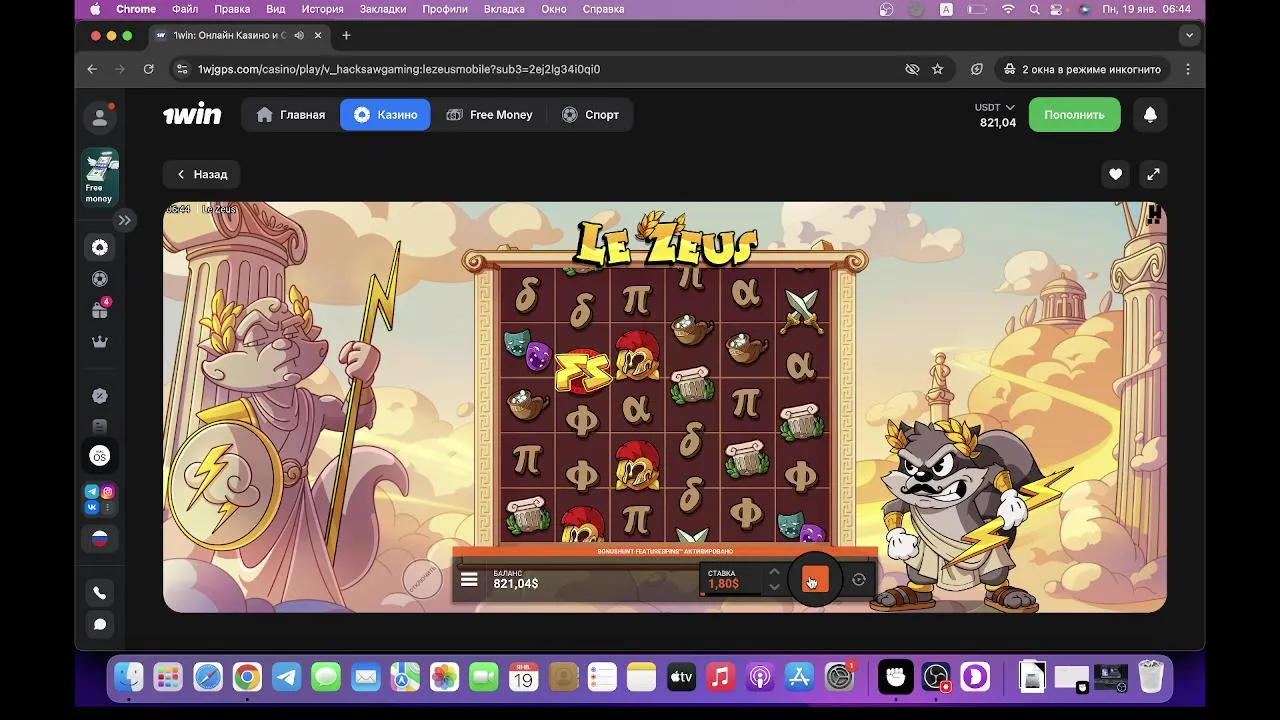Viewport: 1280px width, 720px height.
Task: Open the OS app download icon
Action: point(100,456)
